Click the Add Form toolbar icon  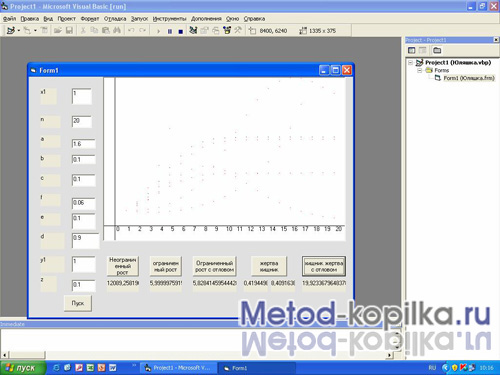pyautogui.click(x=27, y=31)
